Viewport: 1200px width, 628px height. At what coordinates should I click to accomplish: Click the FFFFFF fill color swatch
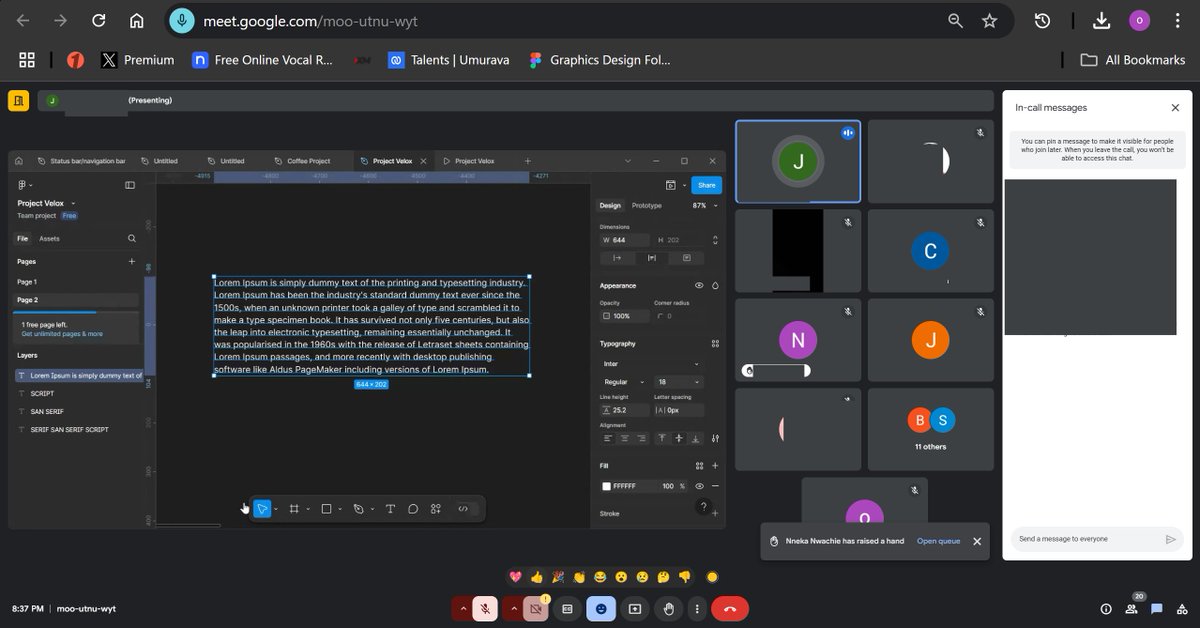[606, 486]
